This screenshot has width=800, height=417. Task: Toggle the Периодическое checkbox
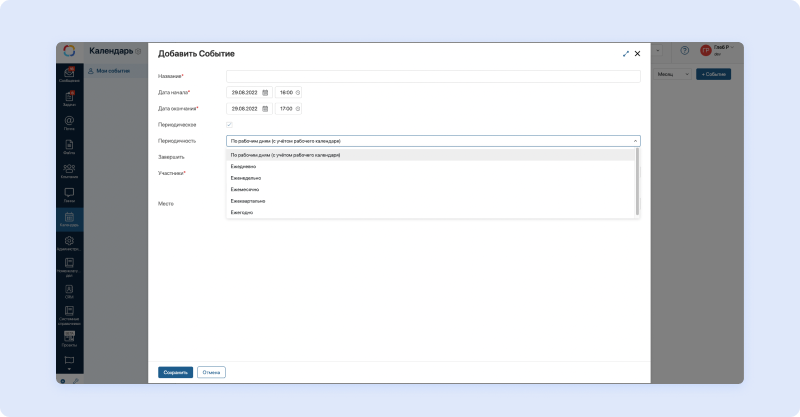click(x=229, y=124)
